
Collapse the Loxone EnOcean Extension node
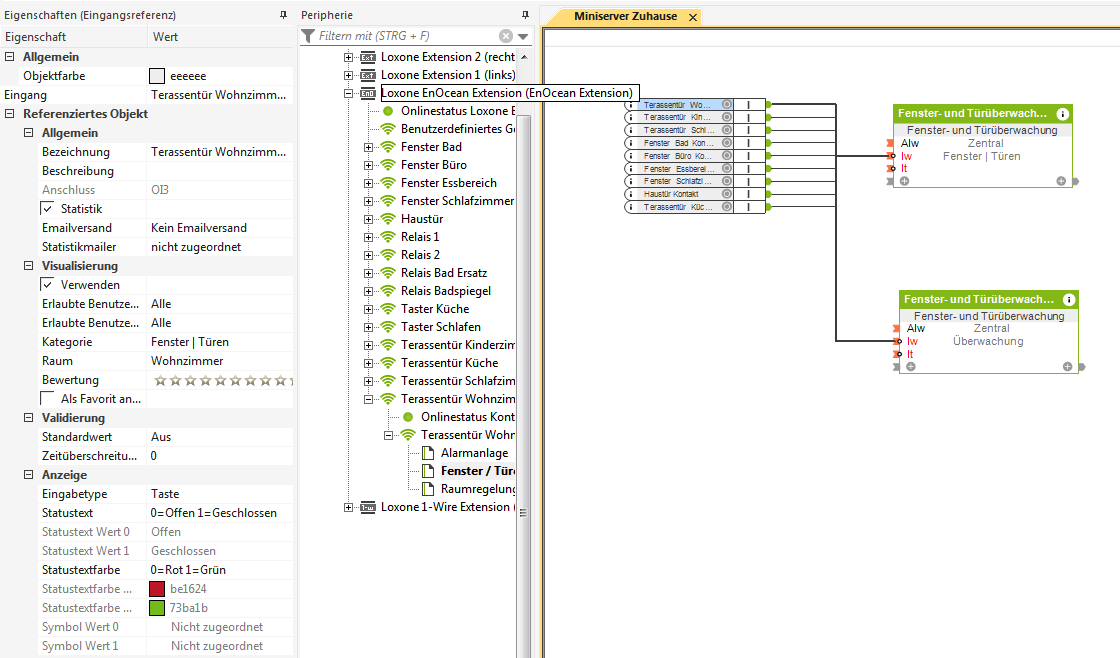(x=349, y=93)
